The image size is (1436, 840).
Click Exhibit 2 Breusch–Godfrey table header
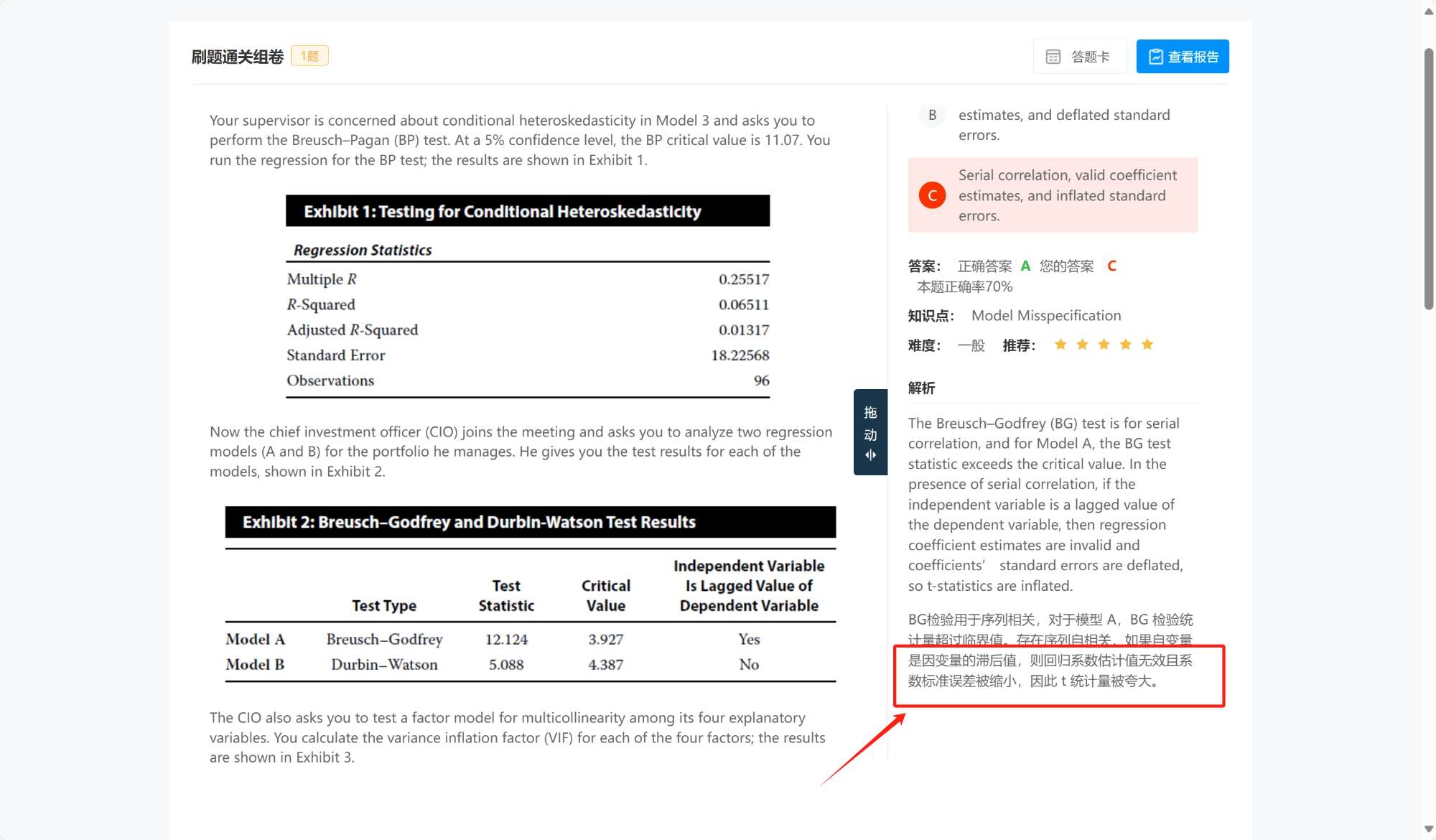click(x=530, y=522)
